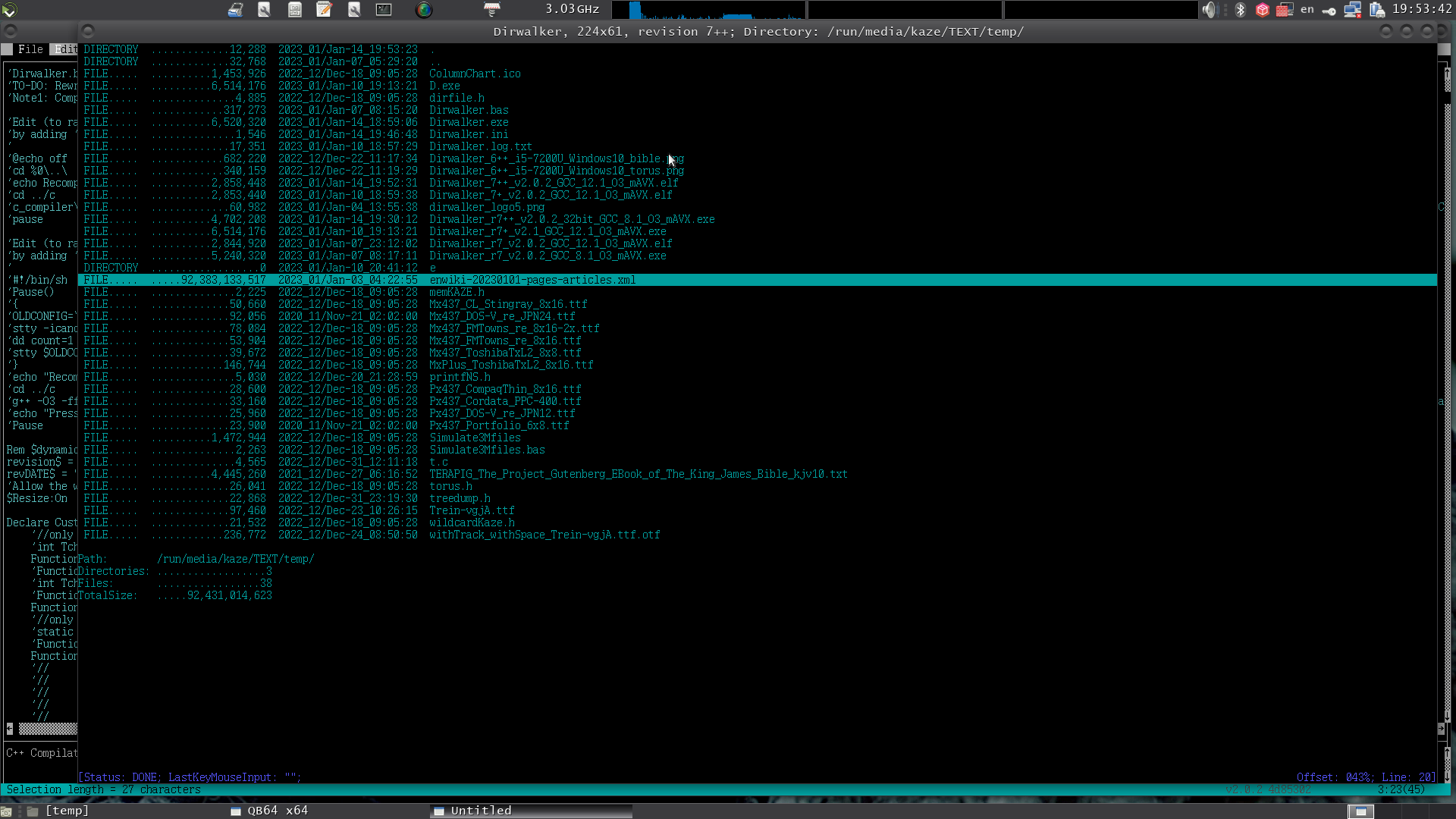The height and width of the screenshot is (819, 1456).
Task: Select the Mx437_CL_Stingray_8x16.ttf entry
Action: pyautogui.click(x=508, y=304)
